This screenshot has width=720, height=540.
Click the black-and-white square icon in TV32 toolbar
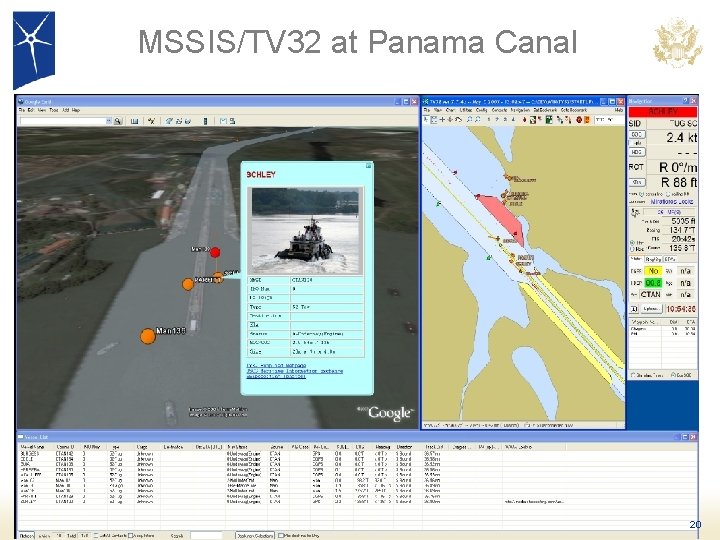pyautogui.click(x=533, y=119)
